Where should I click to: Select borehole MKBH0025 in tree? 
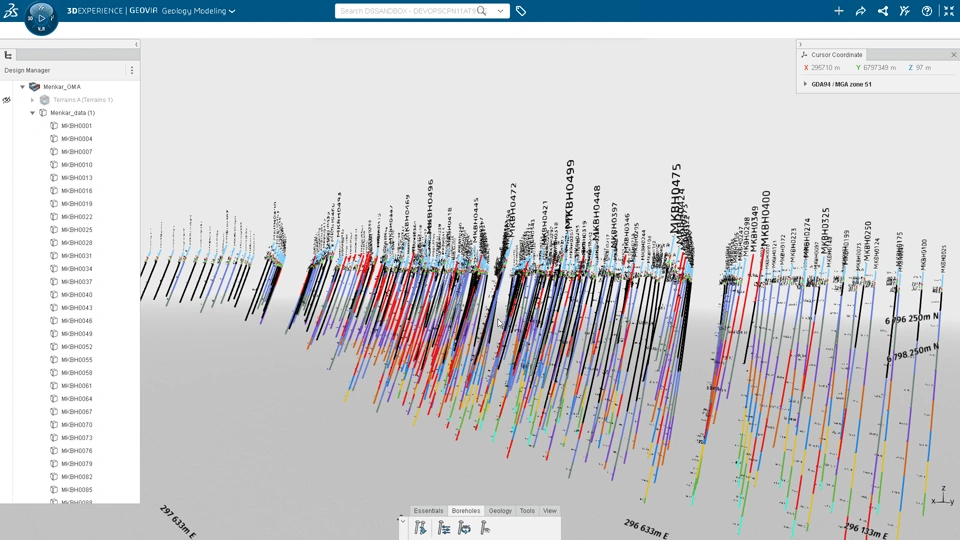pyautogui.click(x=77, y=230)
